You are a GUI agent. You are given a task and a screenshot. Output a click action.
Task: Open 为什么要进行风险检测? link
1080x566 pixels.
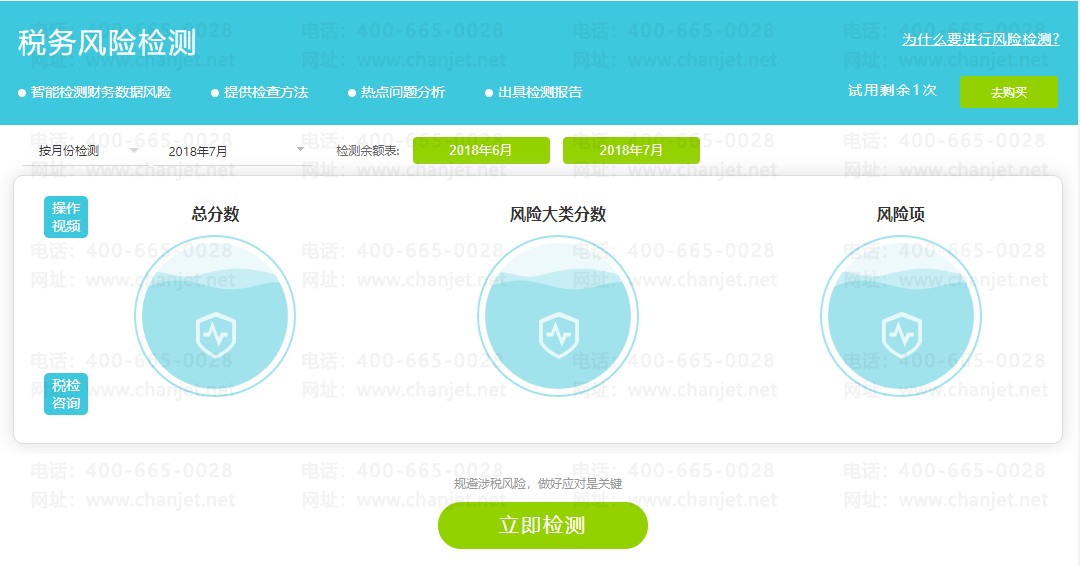tap(981, 39)
